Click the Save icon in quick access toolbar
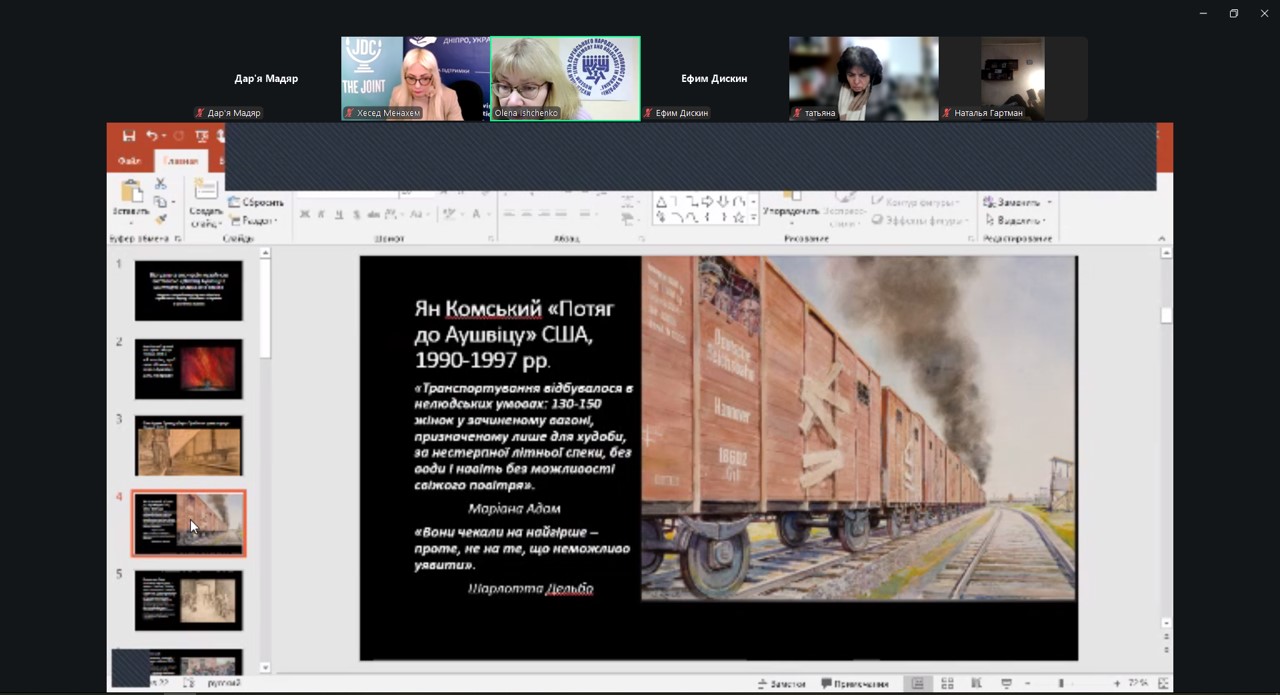The image size is (1280, 695). [x=129, y=136]
